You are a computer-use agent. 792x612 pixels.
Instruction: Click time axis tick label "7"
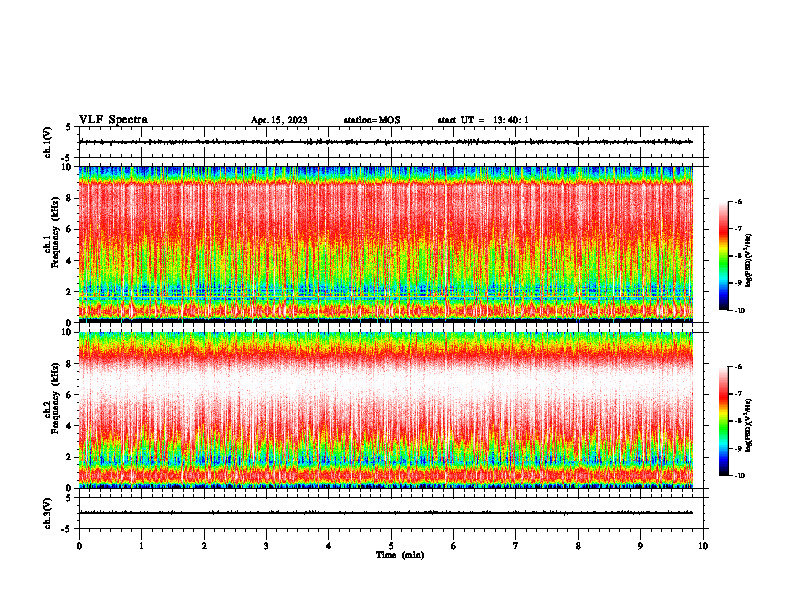point(516,546)
